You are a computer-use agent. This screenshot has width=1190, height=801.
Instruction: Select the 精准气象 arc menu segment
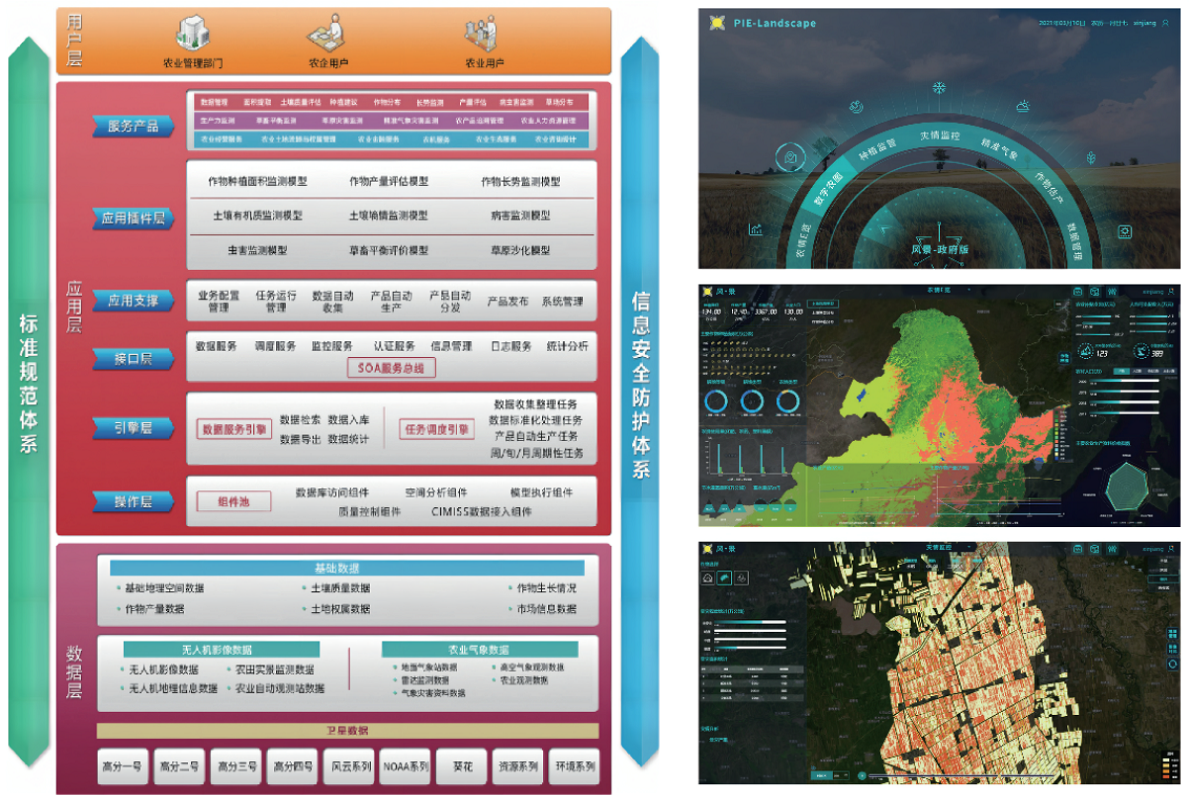click(x=999, y=150)
